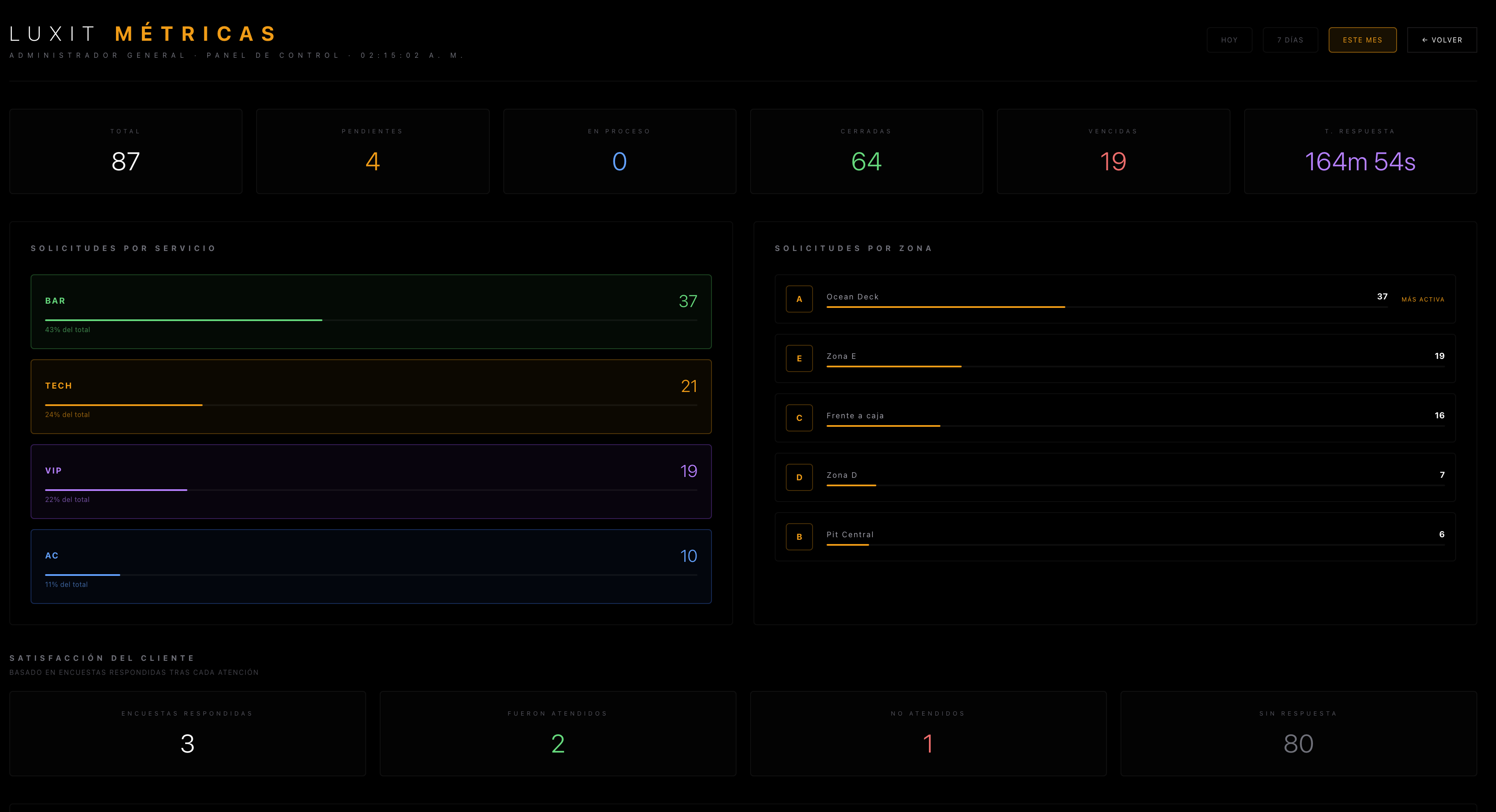Viewport: 1496px width, 812px height.
Task: Click the MÁS ACTIVA label
Action: coord(1422,300)
